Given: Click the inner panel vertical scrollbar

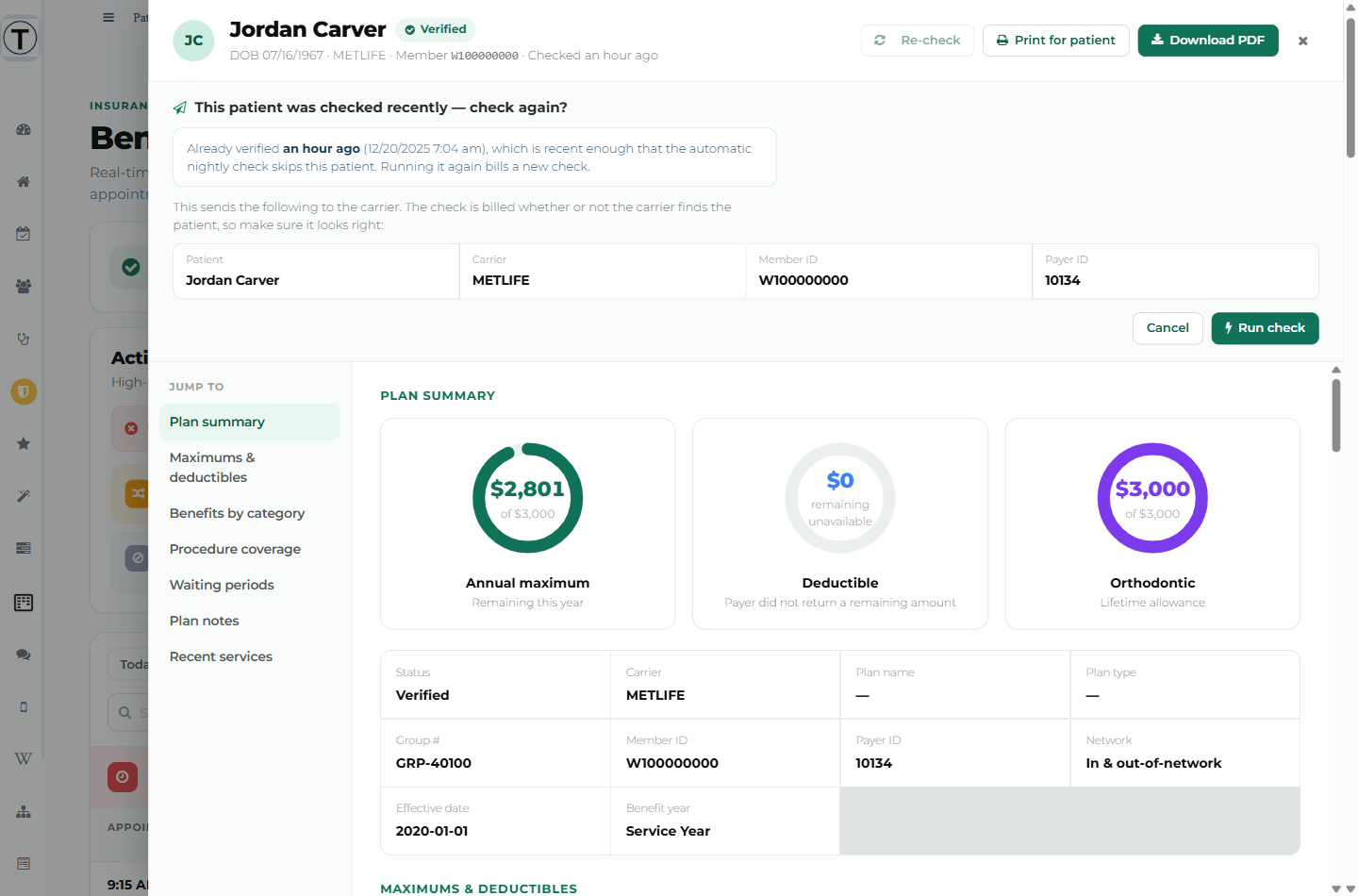Looking at the screenshot, I should point(1336,415).
